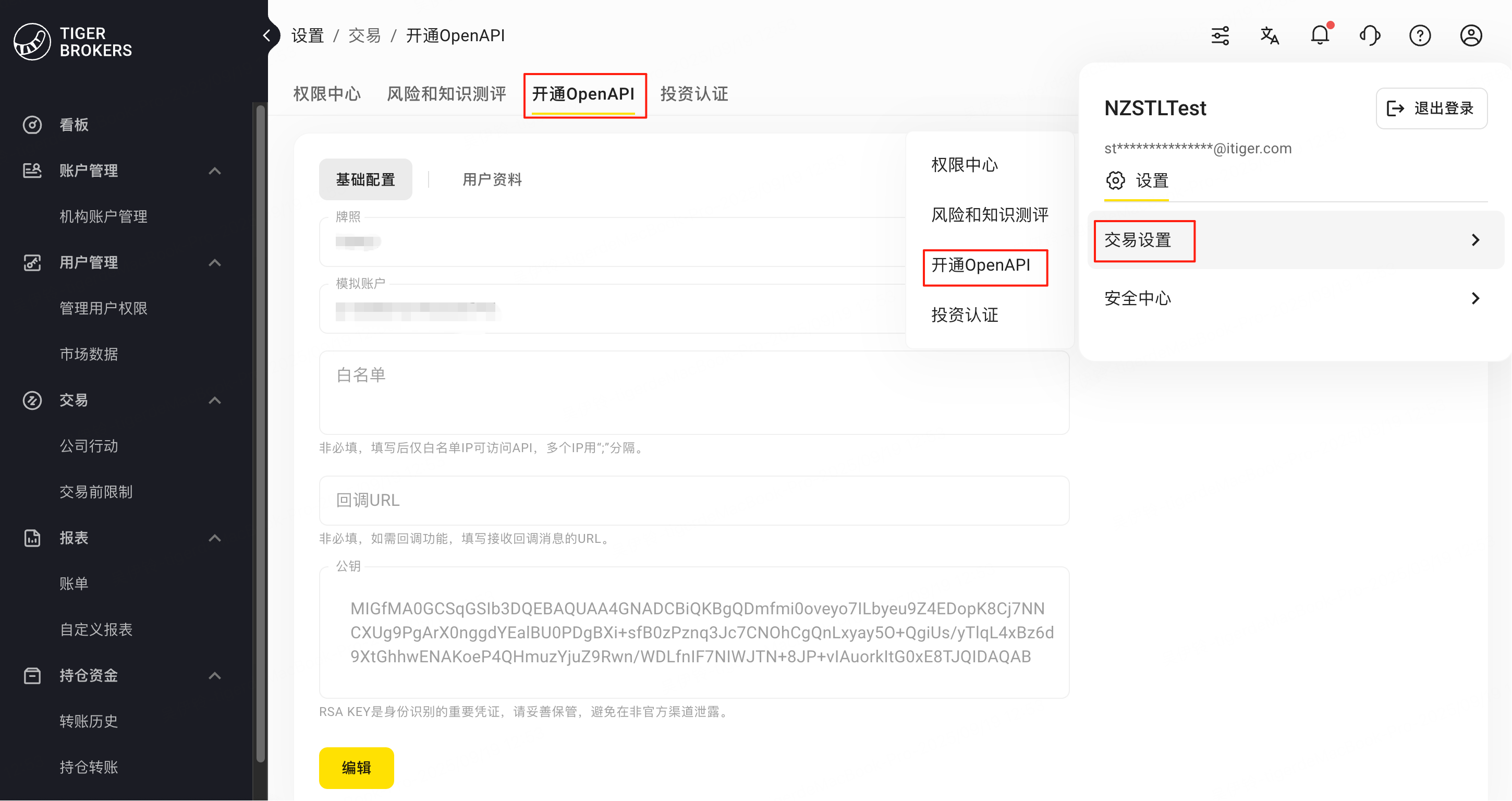Select the 用户资料 sub-tab
This screenshot has height=801, width=1512.
point(492,180)
